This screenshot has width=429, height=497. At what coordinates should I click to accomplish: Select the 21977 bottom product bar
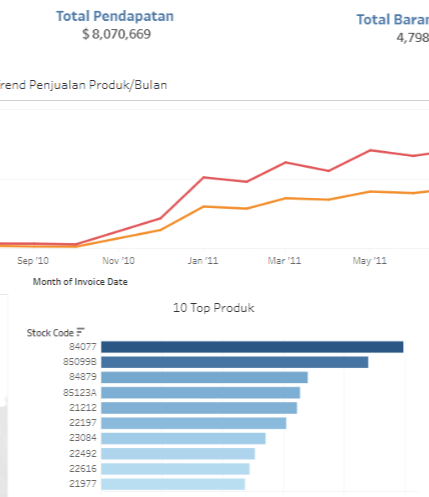(x=173, y=484)
